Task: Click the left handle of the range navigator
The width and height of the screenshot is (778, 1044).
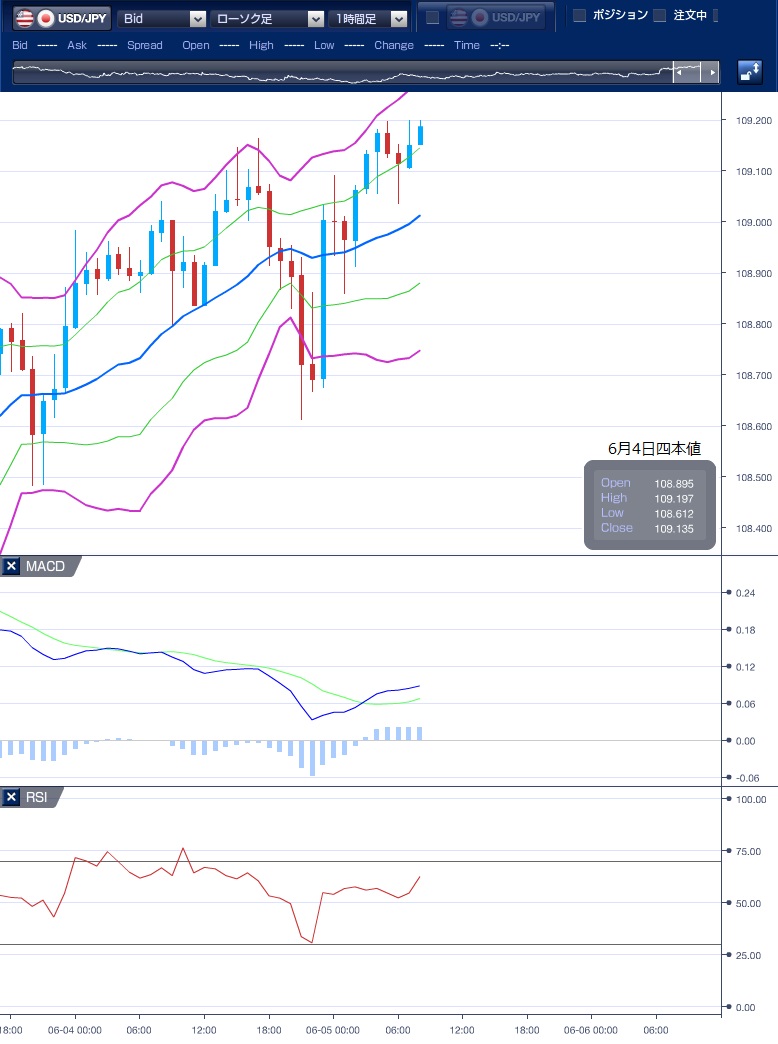Action: point(679,72)
